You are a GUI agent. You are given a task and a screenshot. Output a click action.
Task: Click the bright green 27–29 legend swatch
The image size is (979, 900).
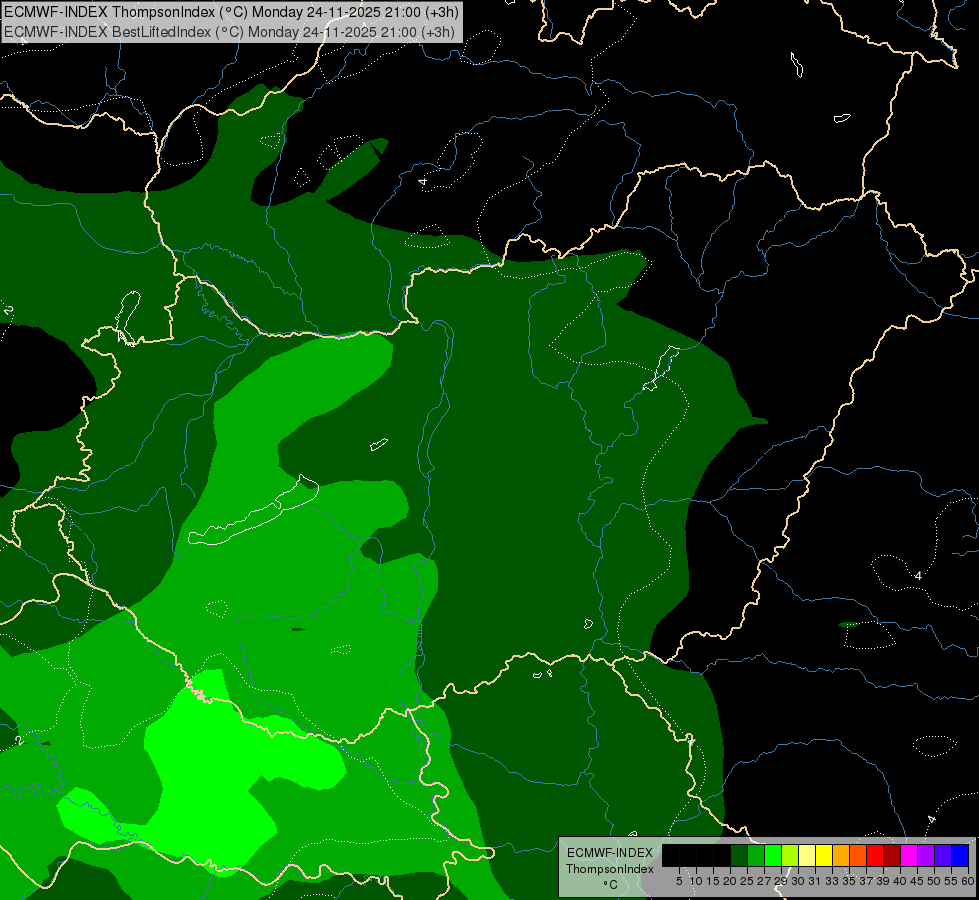(x=773, y=855)
